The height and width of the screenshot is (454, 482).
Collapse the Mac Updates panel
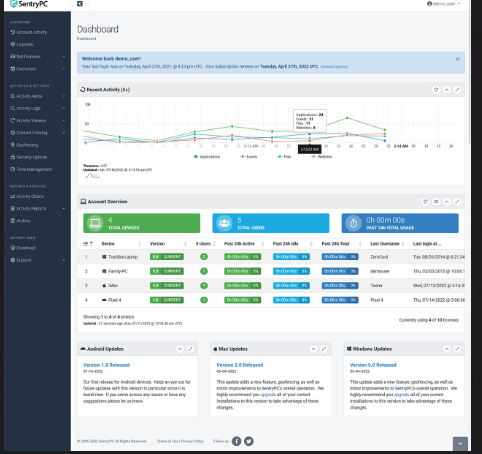(313, 349)
